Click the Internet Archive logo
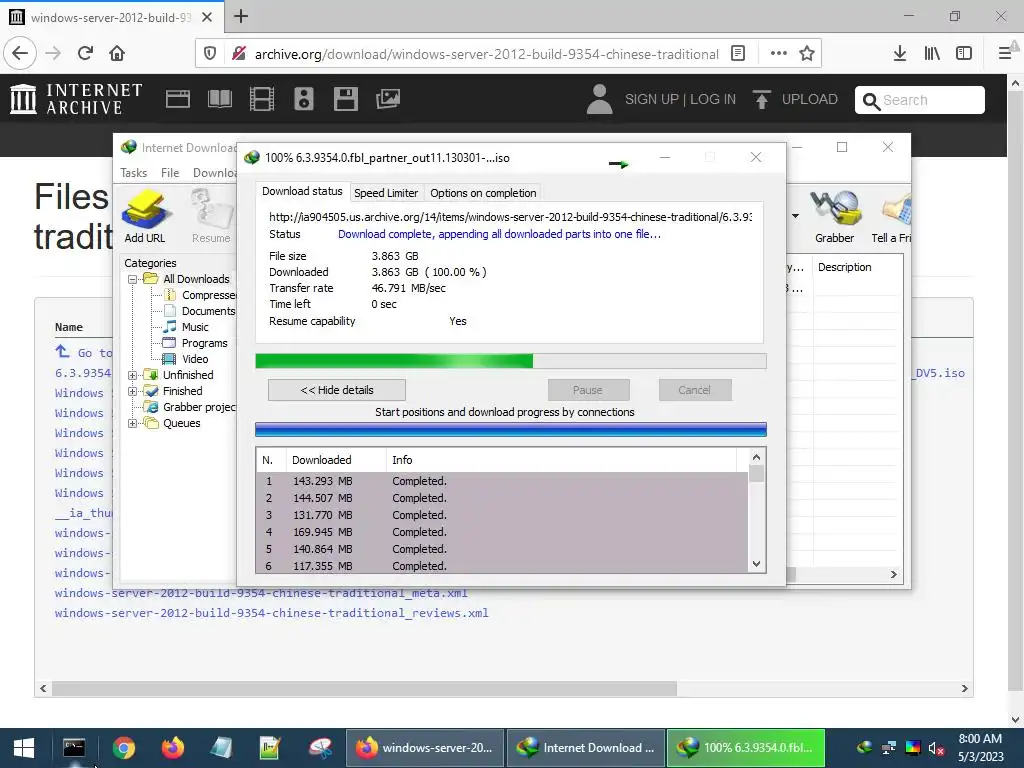 pos(76,99)
